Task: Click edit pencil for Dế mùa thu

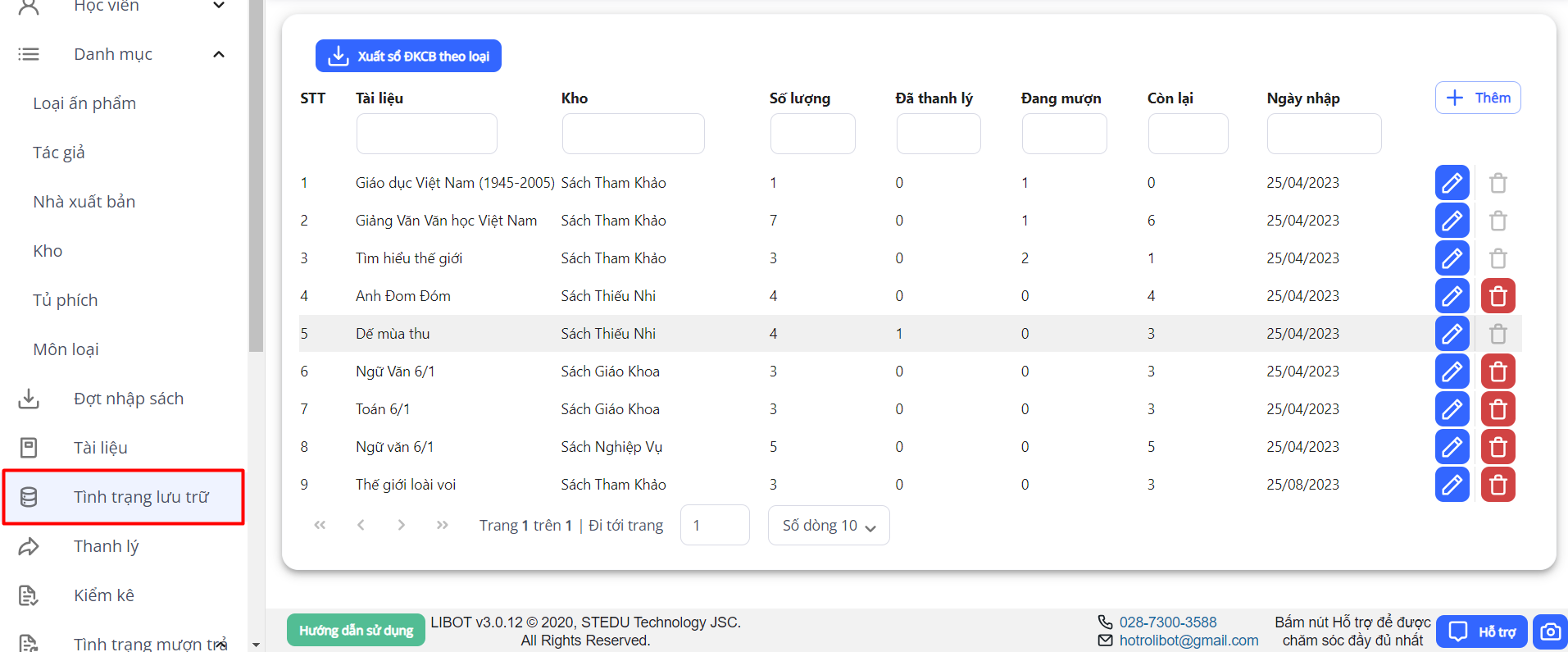Action: pyautogui.click(x=1451, y=334)
